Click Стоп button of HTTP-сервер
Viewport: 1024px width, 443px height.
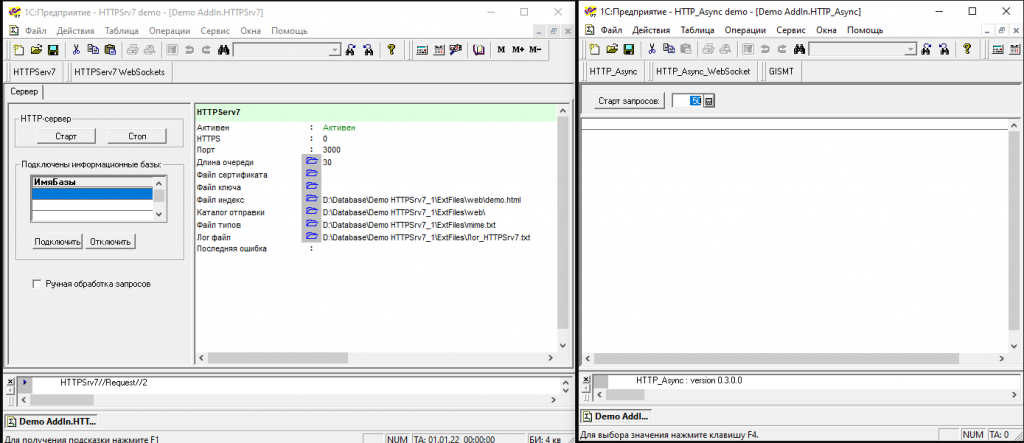[136, 136]
